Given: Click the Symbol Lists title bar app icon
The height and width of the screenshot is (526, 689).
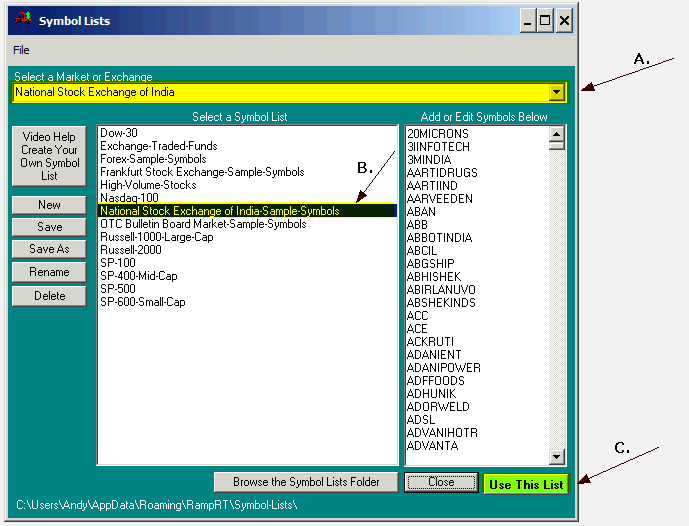Looking at the screenshot, I should tap(23, 19).
